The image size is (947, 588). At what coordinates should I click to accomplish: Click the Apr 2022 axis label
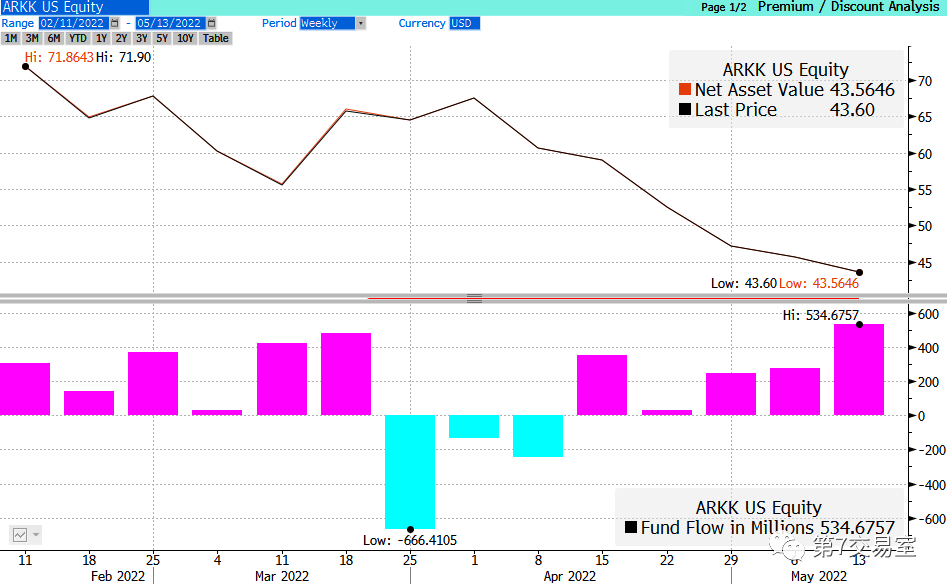coord(570,577)
